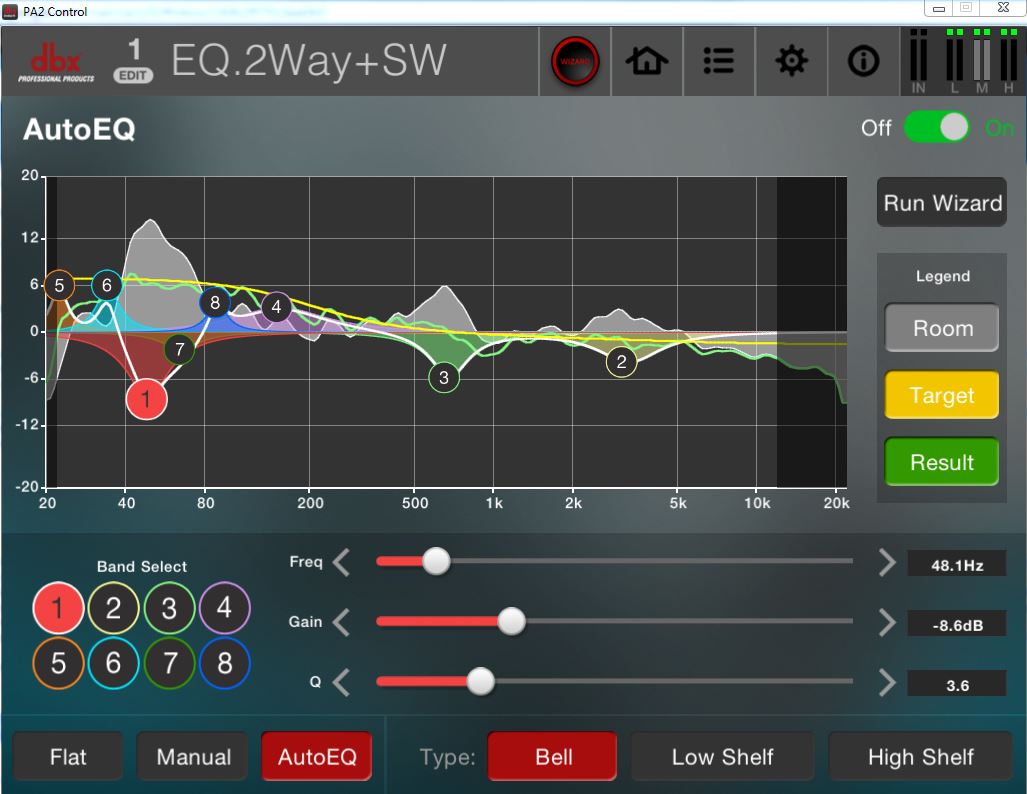Open the red Wizard button in header

pos(575,62)
